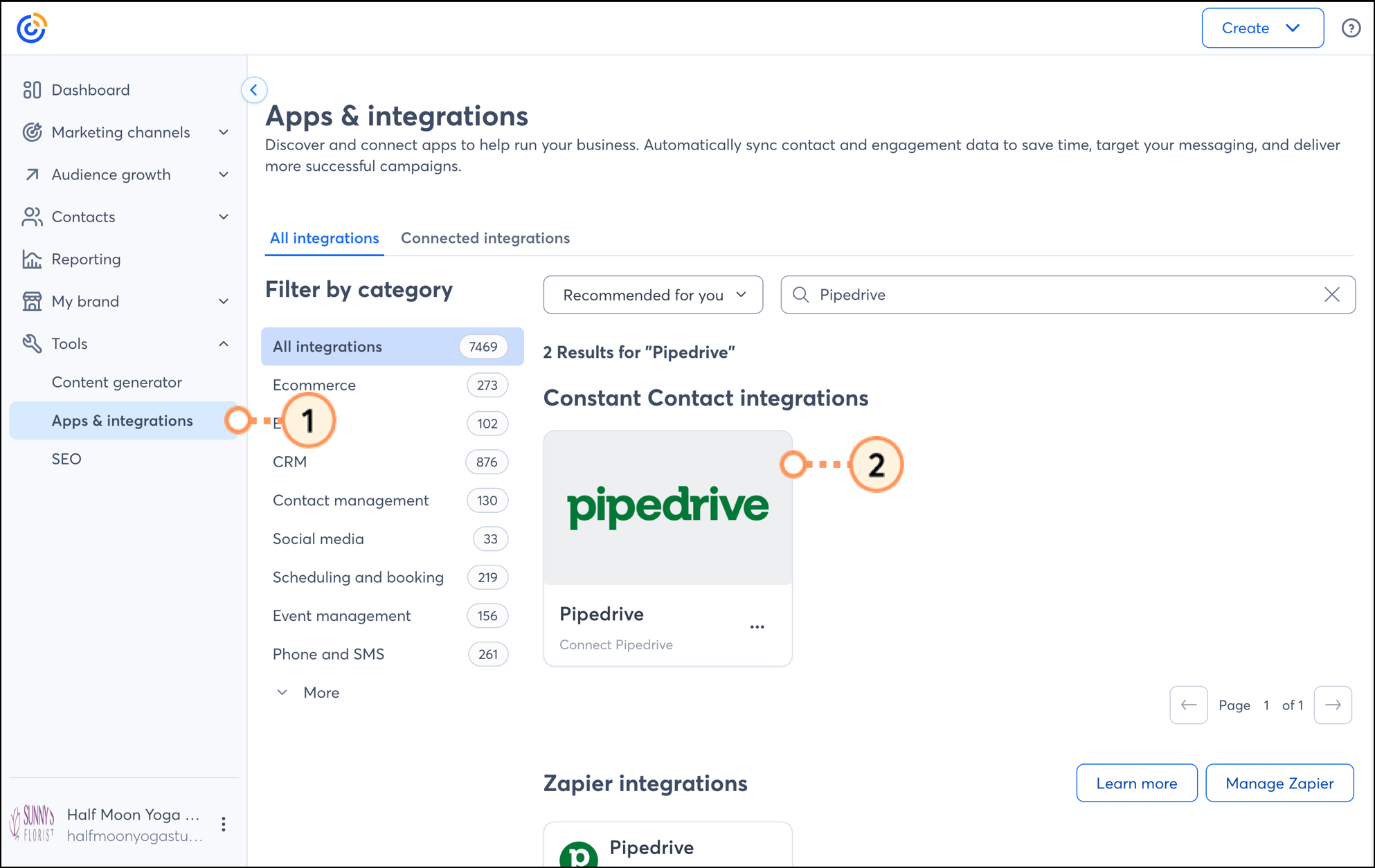Viewport: 1375px width, 868px height.
Task: Open the help question mark icon
Action: click(1350, 28)
